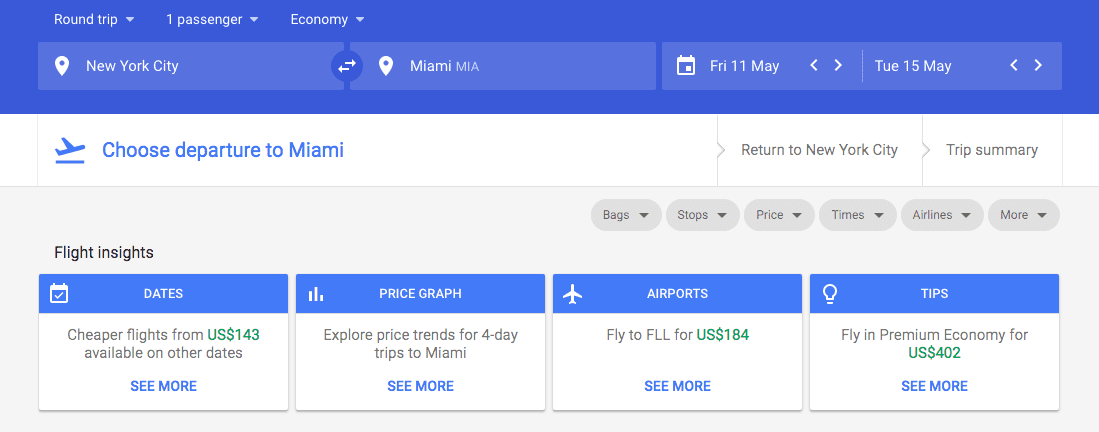Move return date one day later
The width and height of the screenshot is (1099, 432).
1038,66
